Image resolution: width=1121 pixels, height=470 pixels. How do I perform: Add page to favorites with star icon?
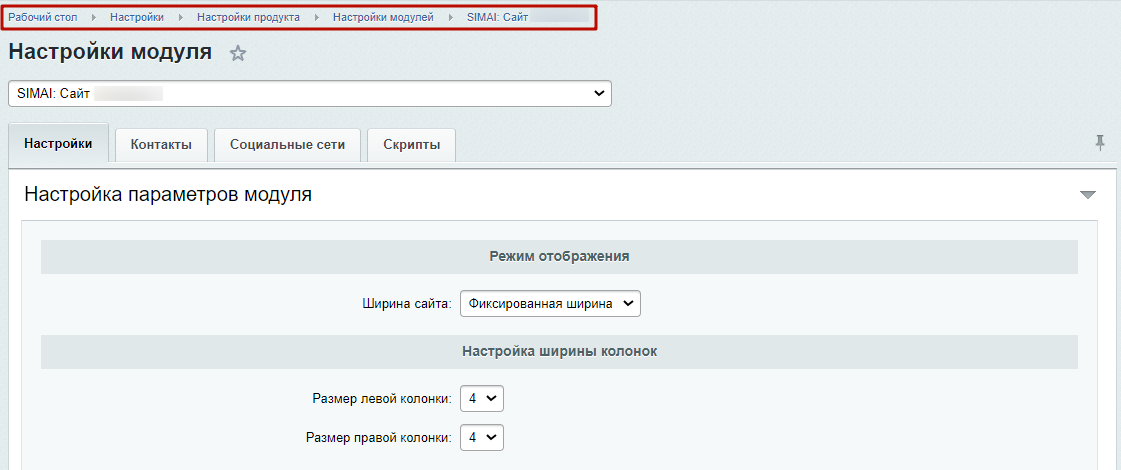[237, 54]
